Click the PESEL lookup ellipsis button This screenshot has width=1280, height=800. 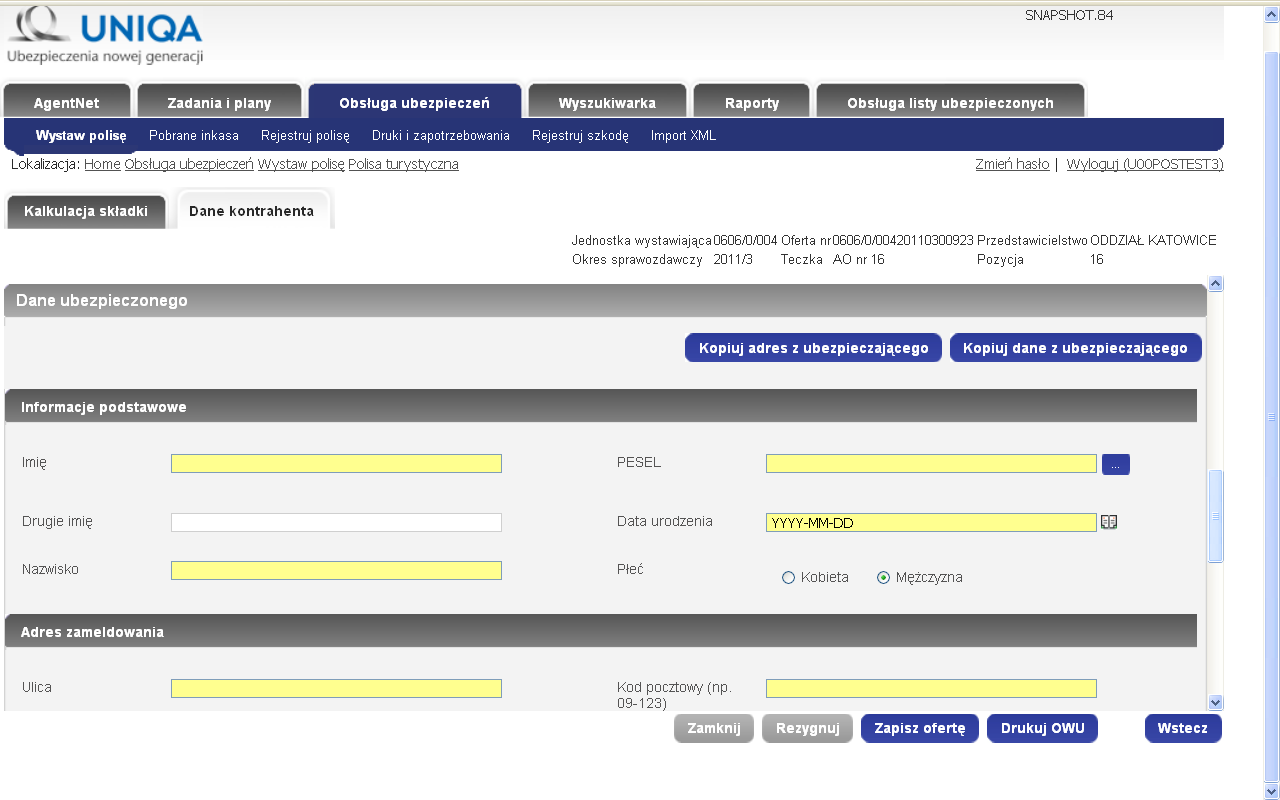point(1116,464)
